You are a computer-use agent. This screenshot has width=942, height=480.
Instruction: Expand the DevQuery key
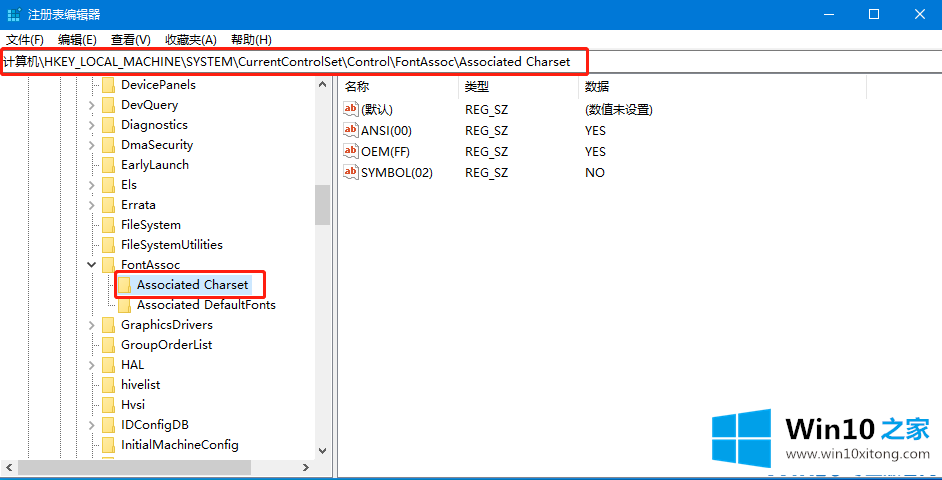tap(91, 105)
